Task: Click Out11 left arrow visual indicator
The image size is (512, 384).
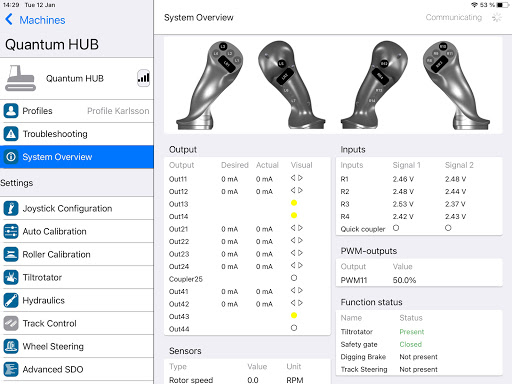Action: (x=293, y=178)
